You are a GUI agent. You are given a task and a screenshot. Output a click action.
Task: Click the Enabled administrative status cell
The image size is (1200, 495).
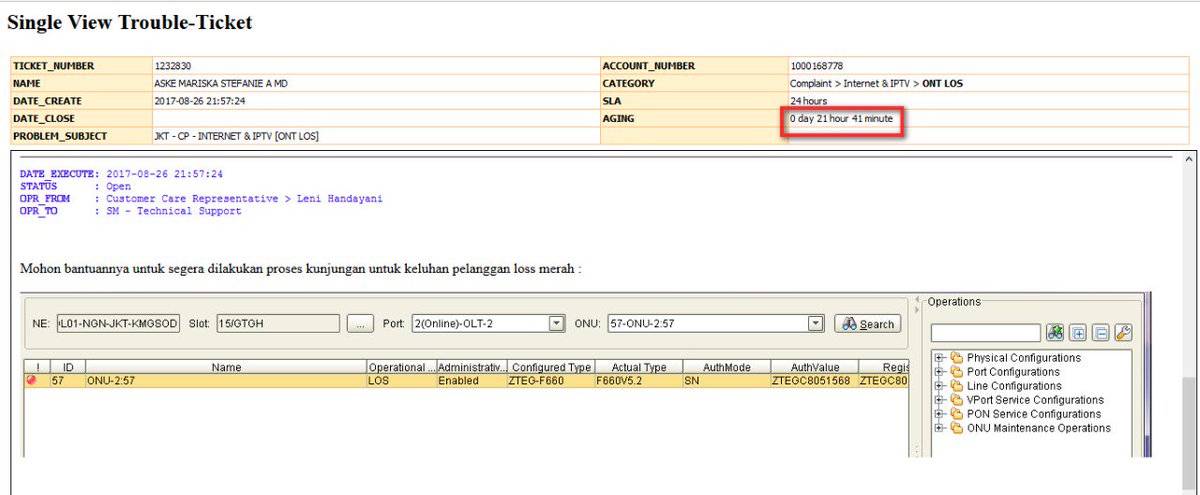[x=472, y=381]
